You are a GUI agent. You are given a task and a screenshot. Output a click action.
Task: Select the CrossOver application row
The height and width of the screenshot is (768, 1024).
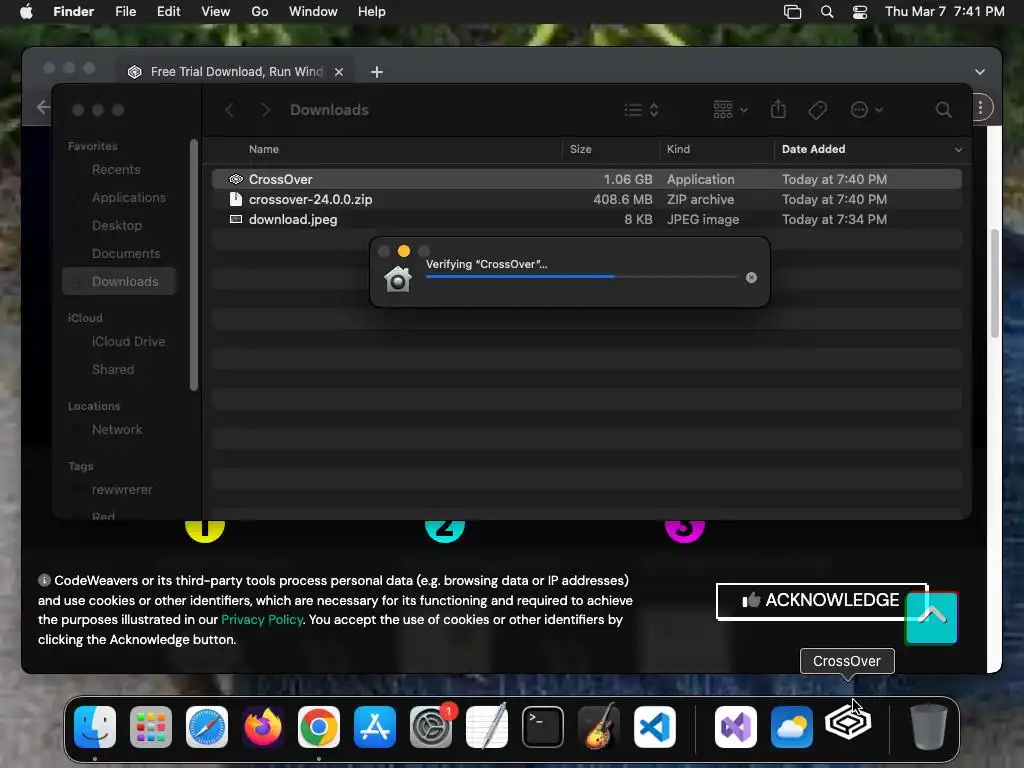click(586, 179)
